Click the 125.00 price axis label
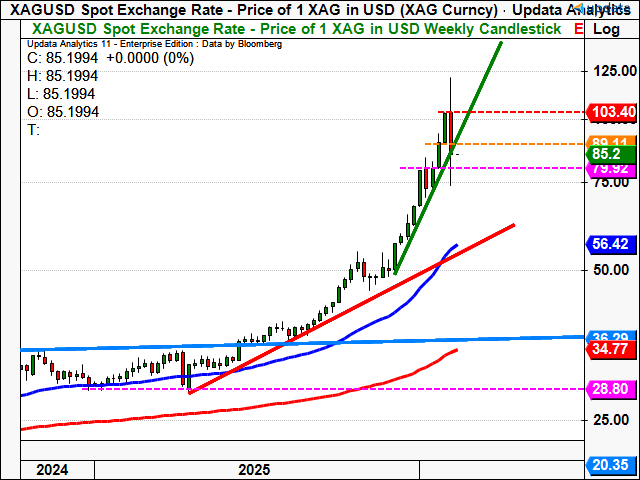Viewport: 640px width, 480px height. pos(608,71)
